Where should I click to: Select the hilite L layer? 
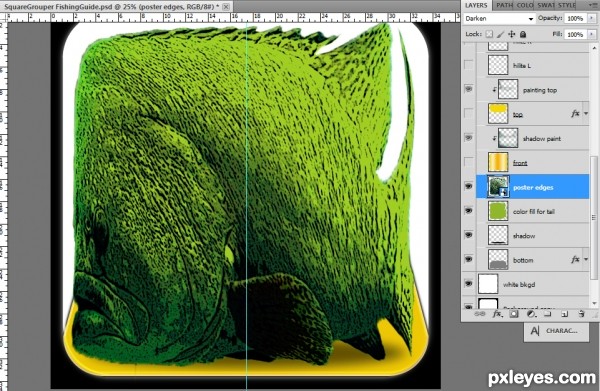tap(532, 65)
